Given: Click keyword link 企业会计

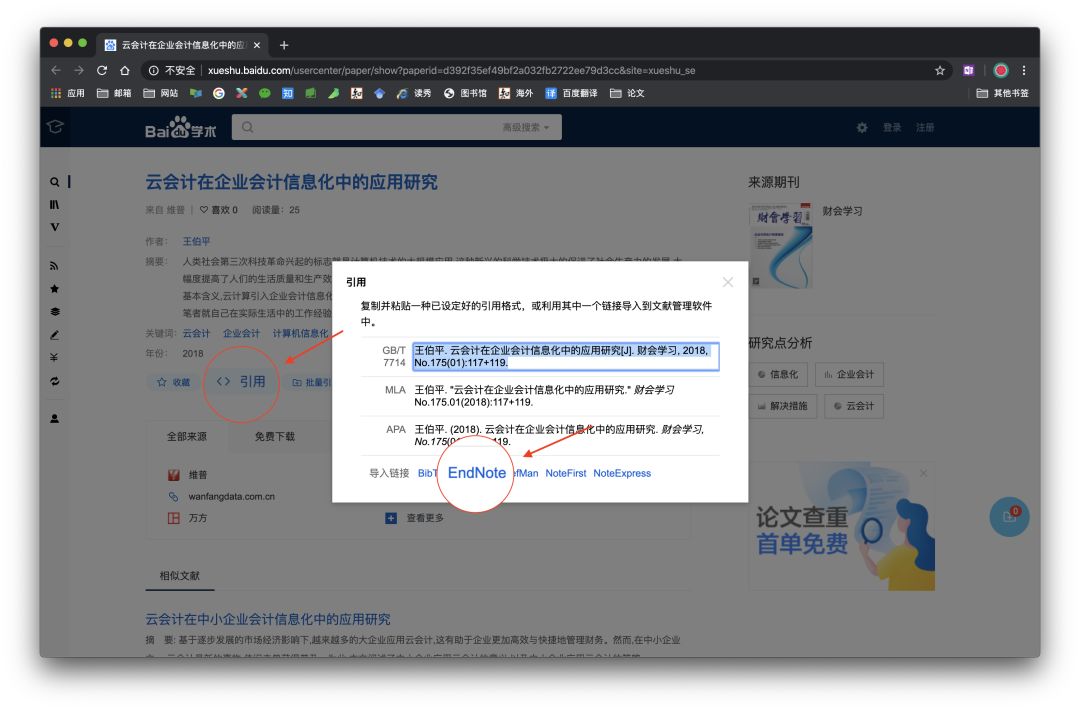Looking at the screenshot, I should pyautogui.click(x=241, y=333).
